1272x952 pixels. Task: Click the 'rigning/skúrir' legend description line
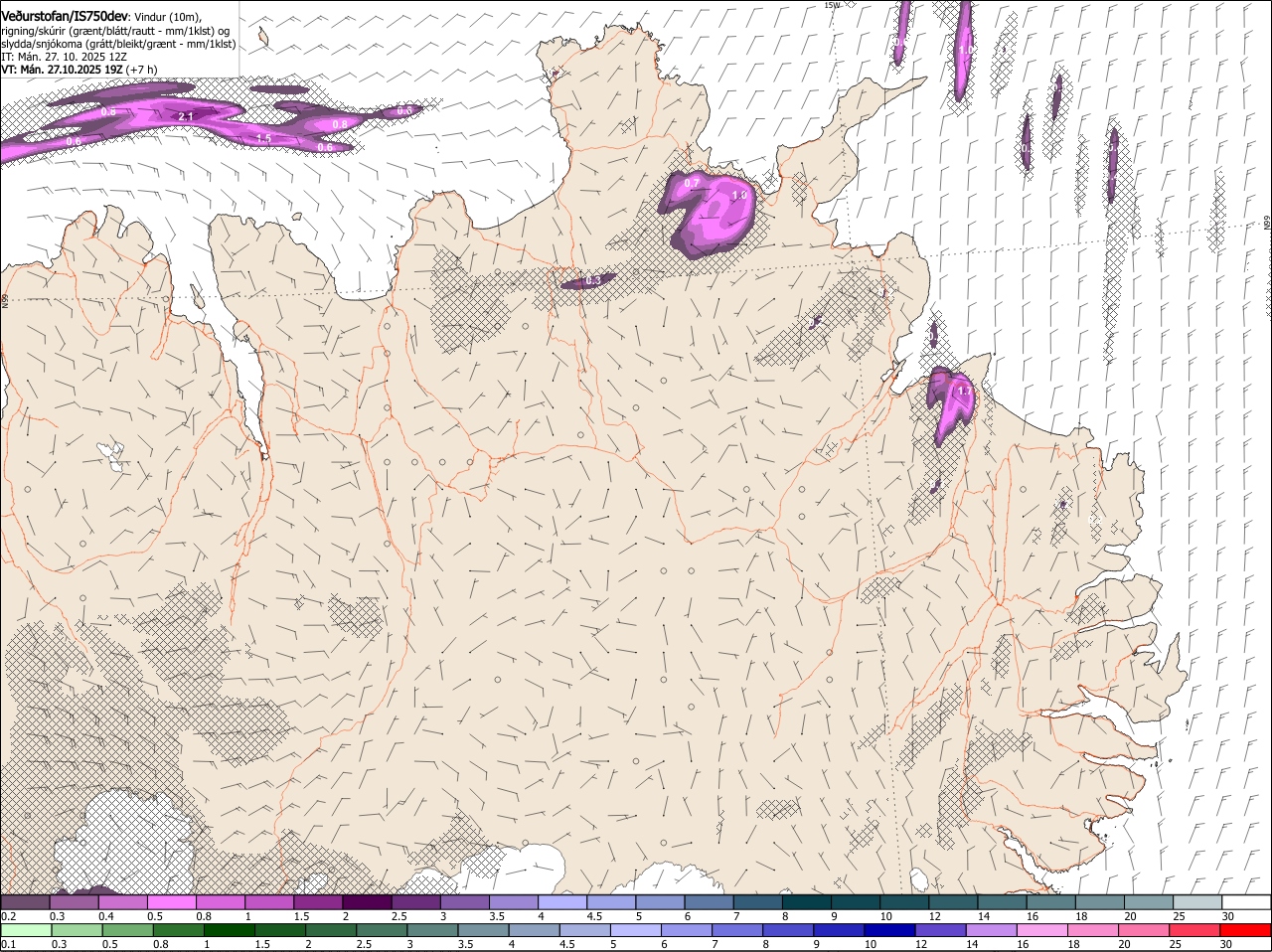114,31
